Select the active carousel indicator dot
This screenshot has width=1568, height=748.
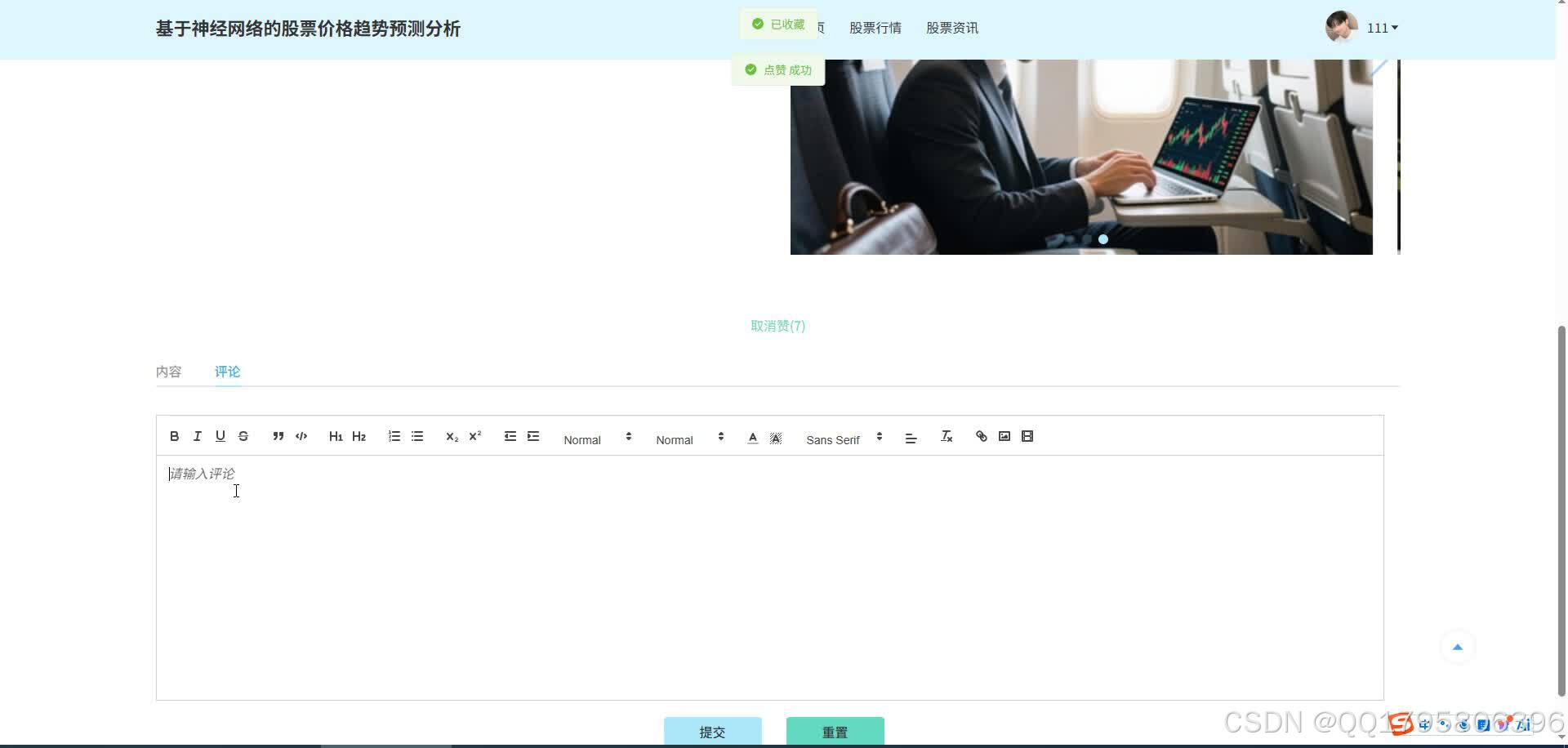(1103, 239)
